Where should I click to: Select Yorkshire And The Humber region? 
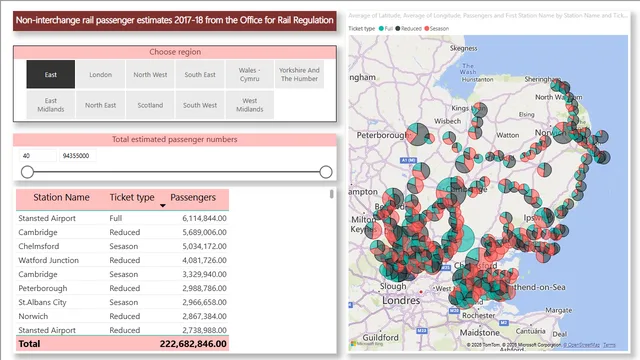coord(299,74)
